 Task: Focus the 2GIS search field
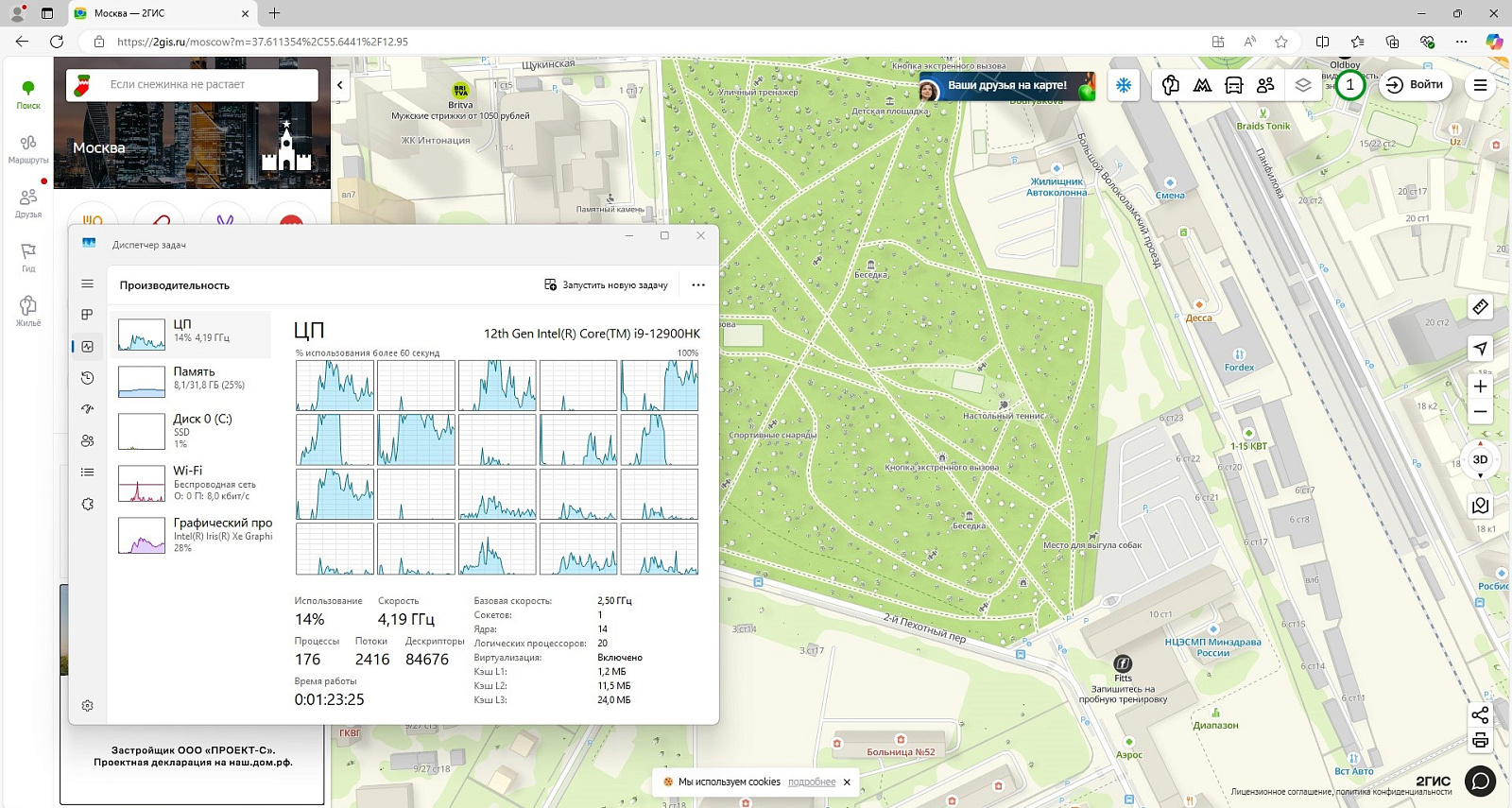[x=193, y=84]
